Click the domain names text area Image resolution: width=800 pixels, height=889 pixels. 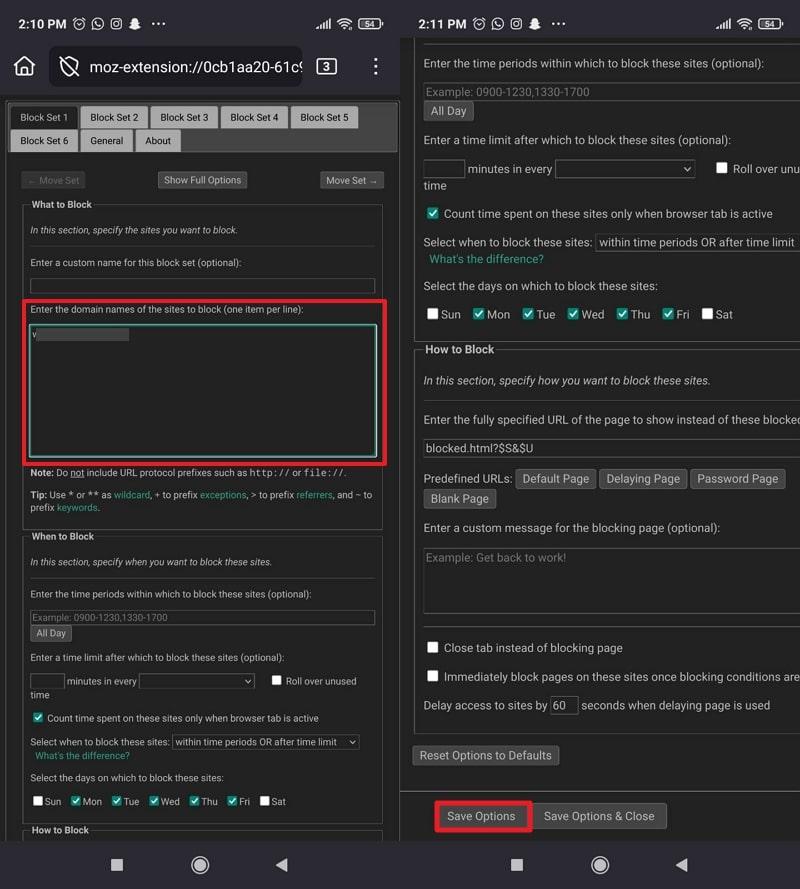(x=203, y=390)
